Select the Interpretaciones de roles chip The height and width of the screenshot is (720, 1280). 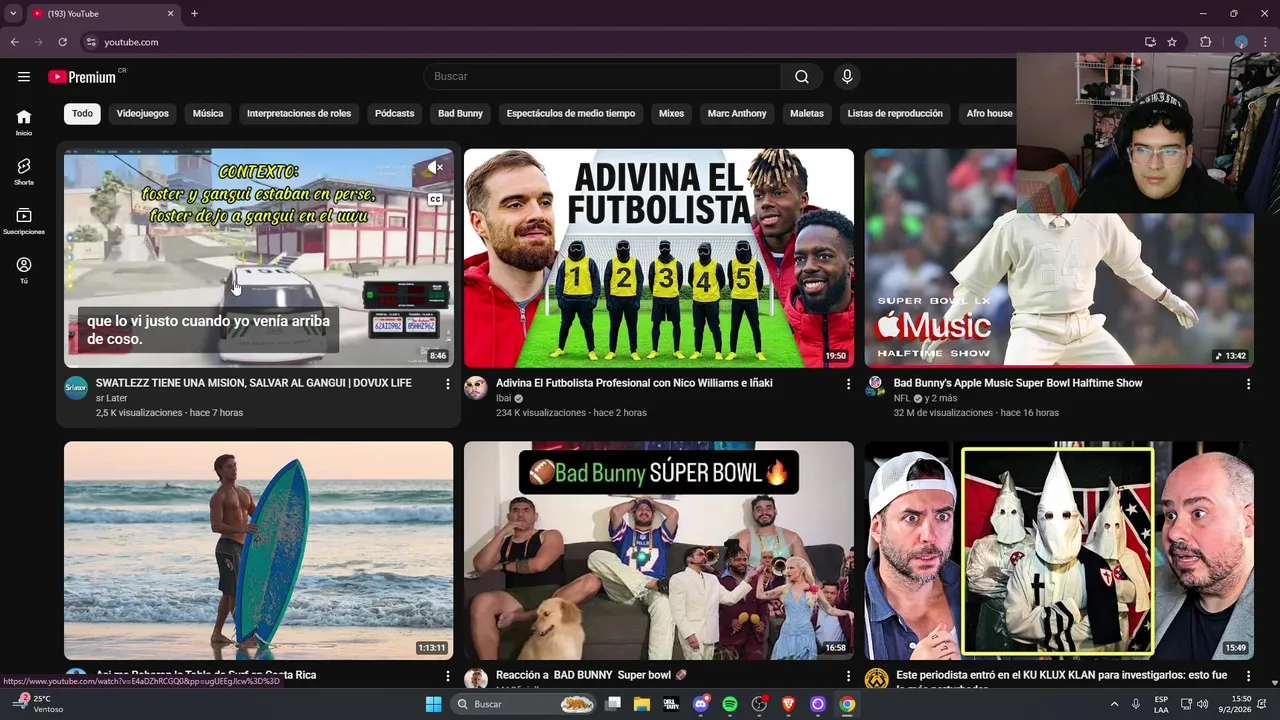(x=299, y=113)
